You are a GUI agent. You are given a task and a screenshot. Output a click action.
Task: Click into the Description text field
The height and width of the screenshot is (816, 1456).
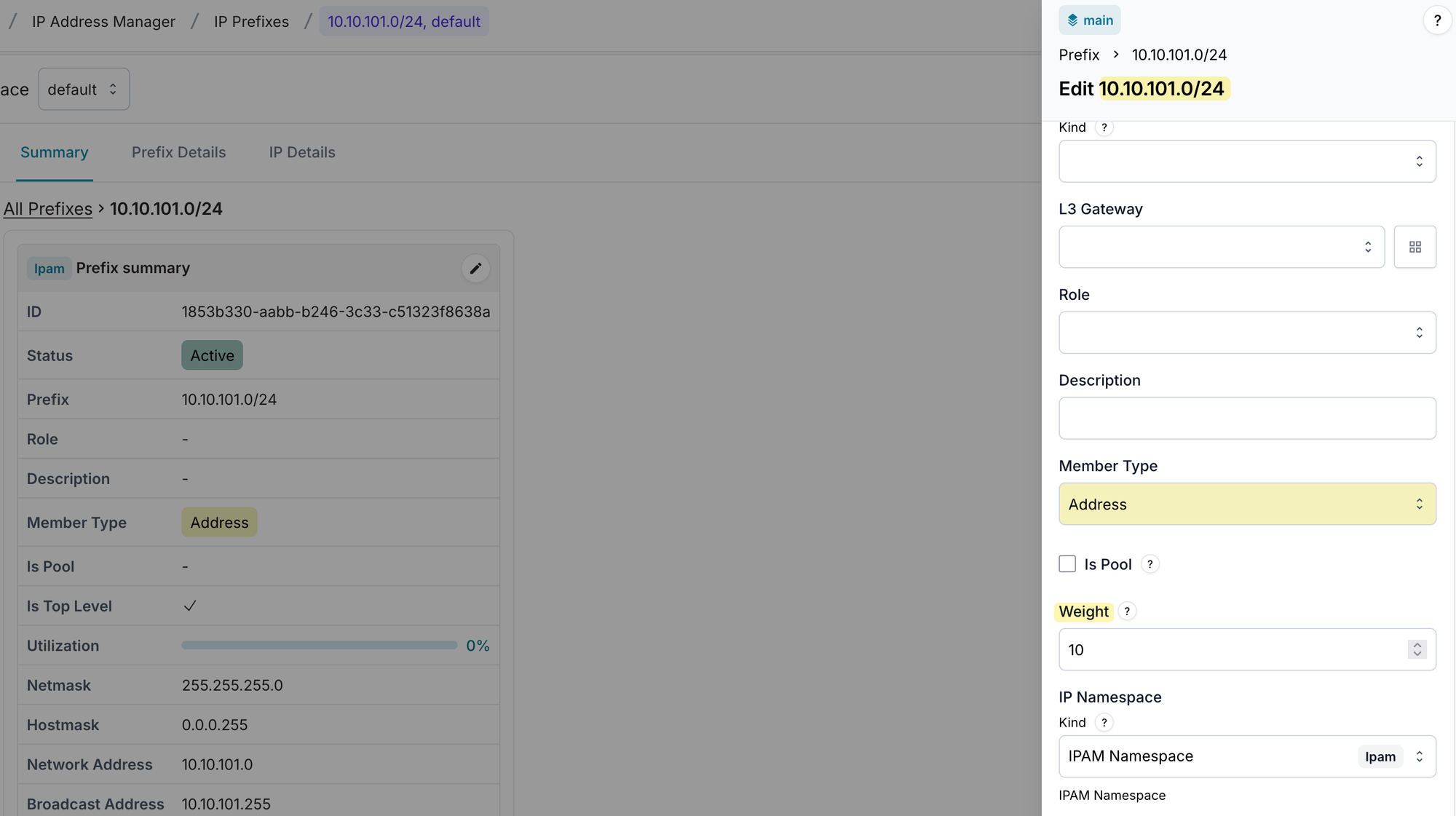tap(1246, 419)
